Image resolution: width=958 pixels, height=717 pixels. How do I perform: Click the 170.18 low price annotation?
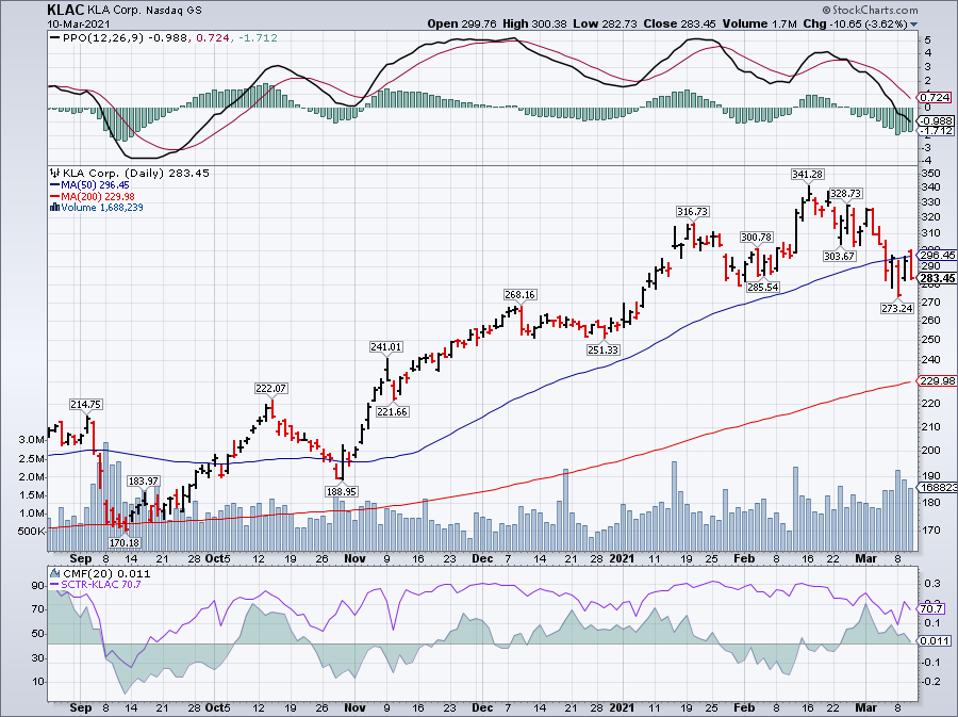[x=124, y=542]
